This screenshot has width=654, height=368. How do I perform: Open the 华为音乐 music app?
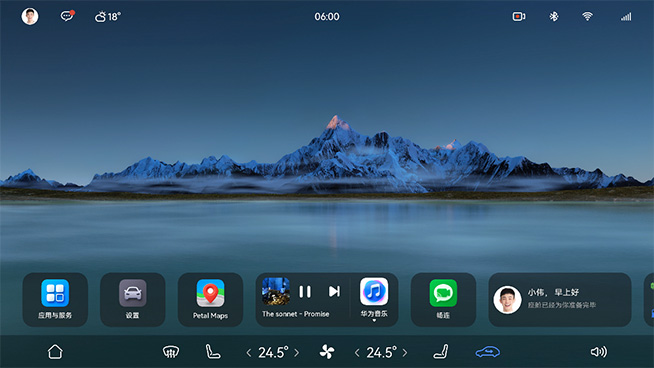pos(374,297)
